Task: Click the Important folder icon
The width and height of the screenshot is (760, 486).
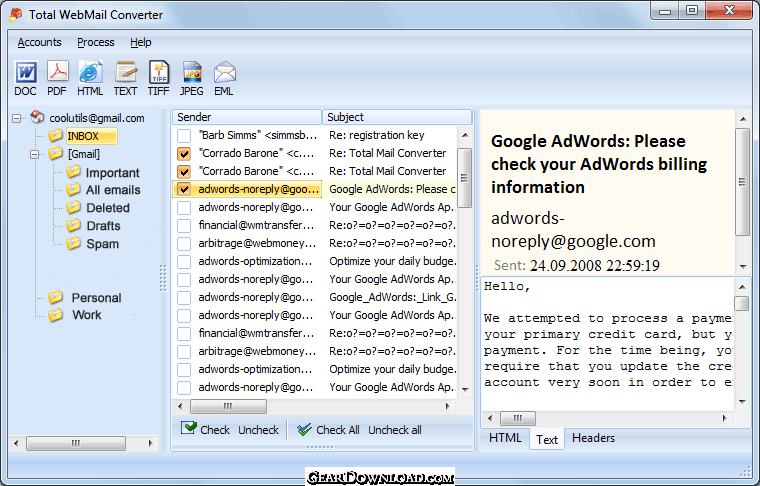Action: tap(73, 172)
